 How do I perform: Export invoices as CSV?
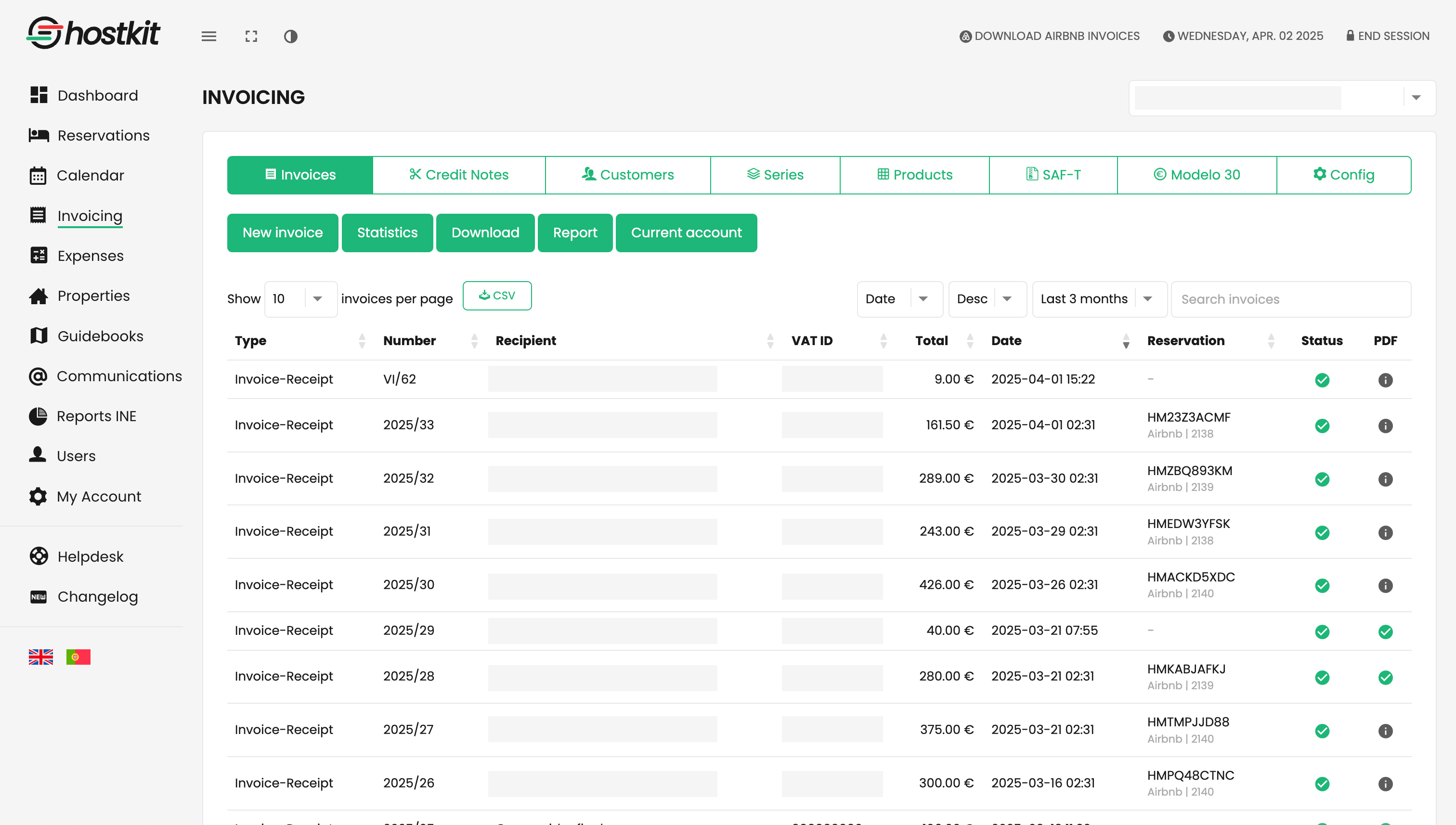(497, 296)
